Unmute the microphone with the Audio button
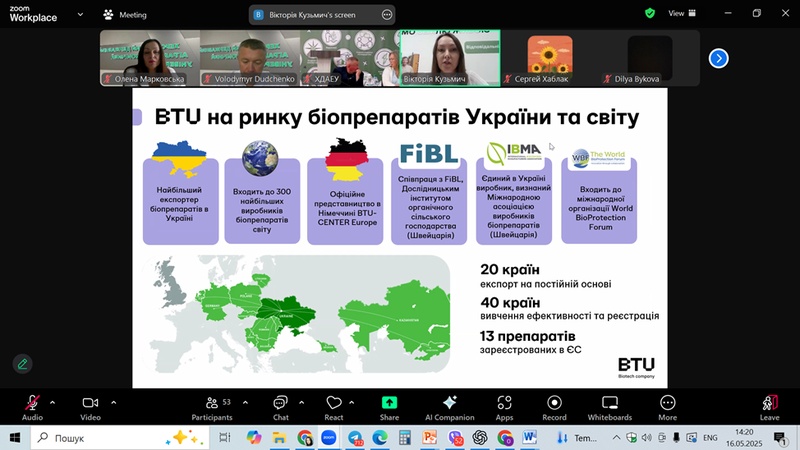The image size is (800, 450). pyautogui.click(x=32, y=406)
